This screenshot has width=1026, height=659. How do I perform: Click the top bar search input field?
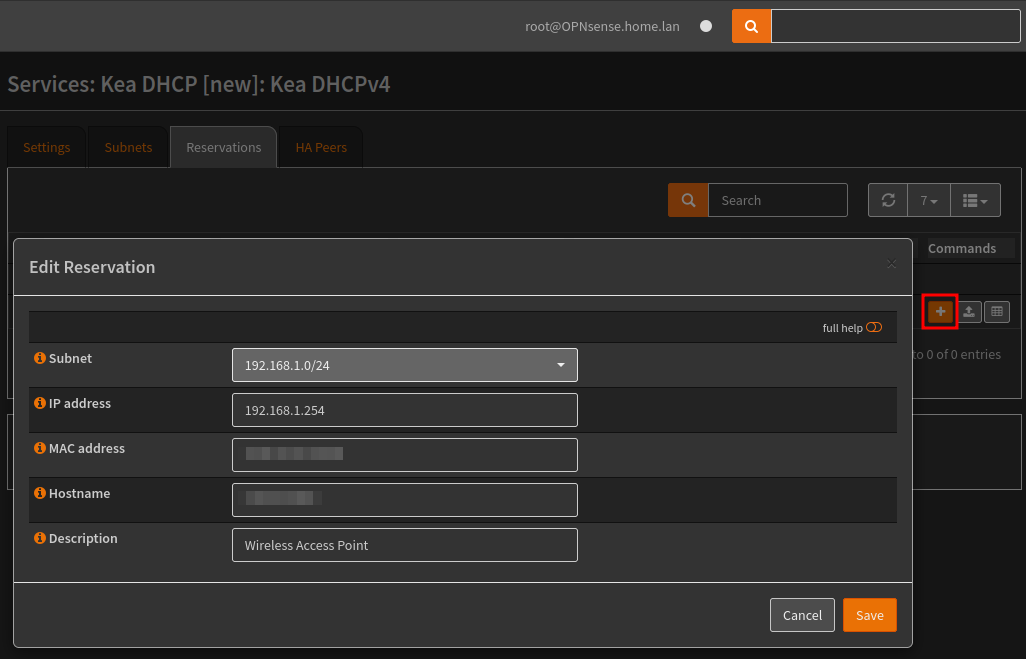pos(895,26)
